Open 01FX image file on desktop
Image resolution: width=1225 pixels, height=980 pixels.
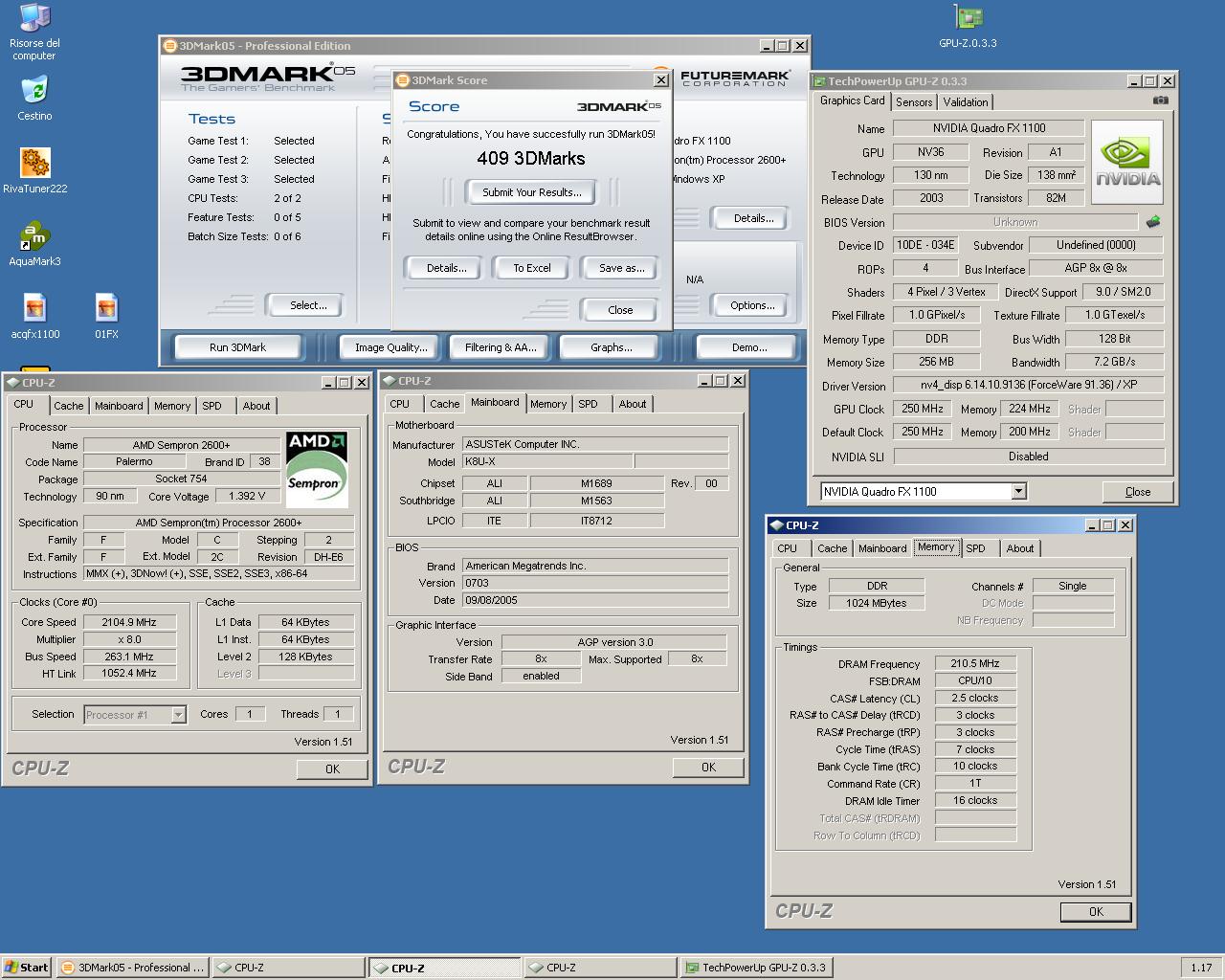106,316
